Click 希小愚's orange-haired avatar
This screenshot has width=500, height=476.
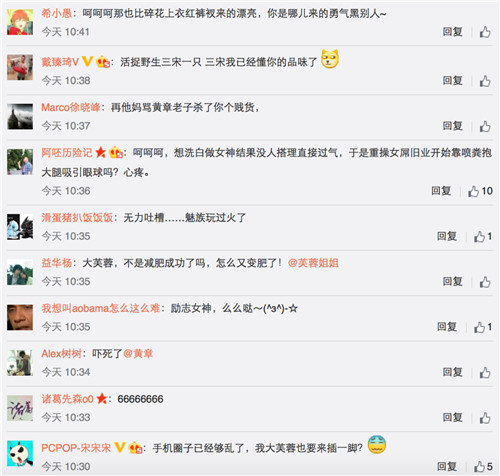coord(20,22)
